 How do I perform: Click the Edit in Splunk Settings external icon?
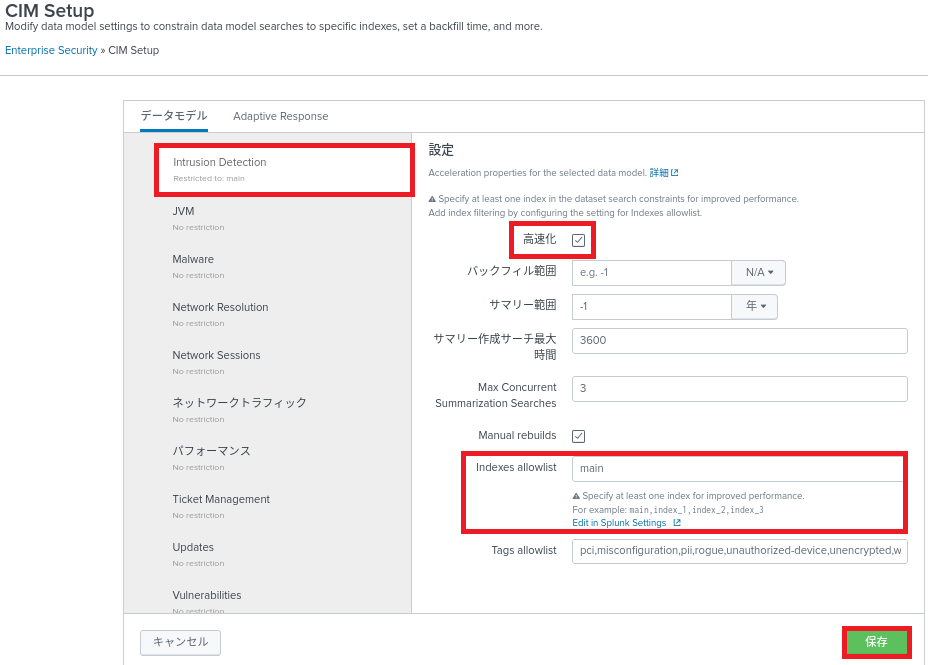click(x=677, y=523)
